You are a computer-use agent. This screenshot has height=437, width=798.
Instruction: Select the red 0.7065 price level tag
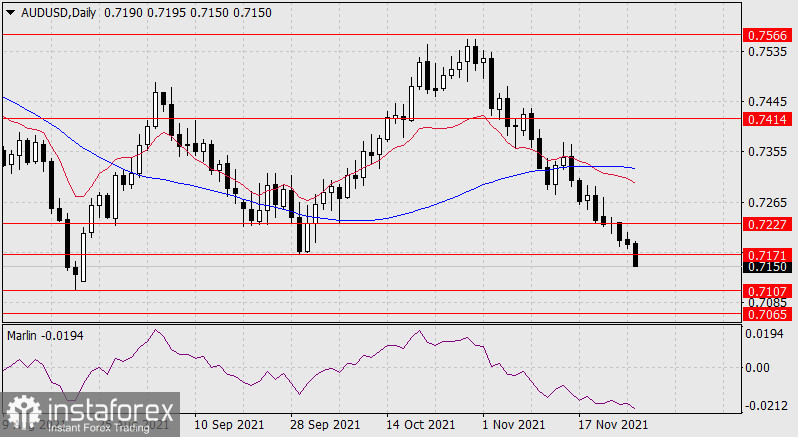tap(769, 314)
